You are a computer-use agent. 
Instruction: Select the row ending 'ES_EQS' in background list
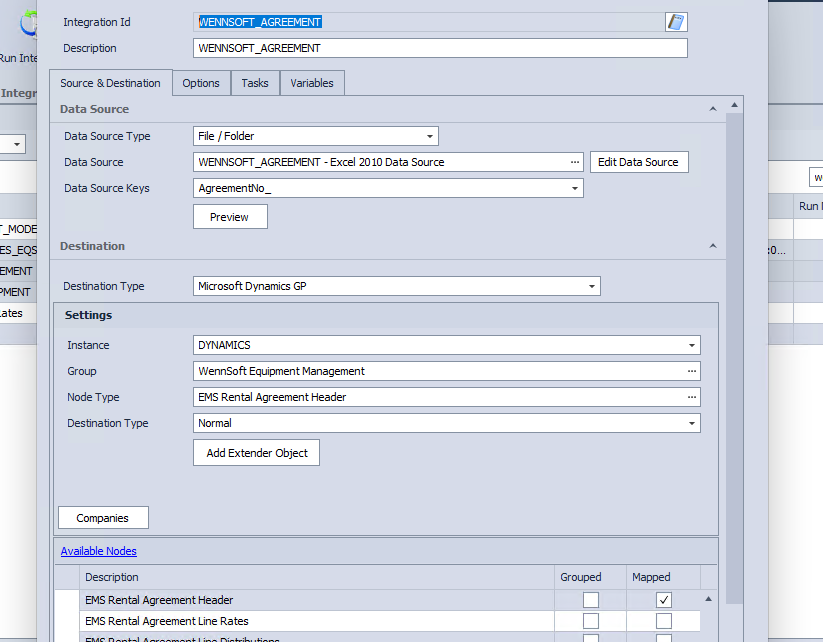point(18,250)
